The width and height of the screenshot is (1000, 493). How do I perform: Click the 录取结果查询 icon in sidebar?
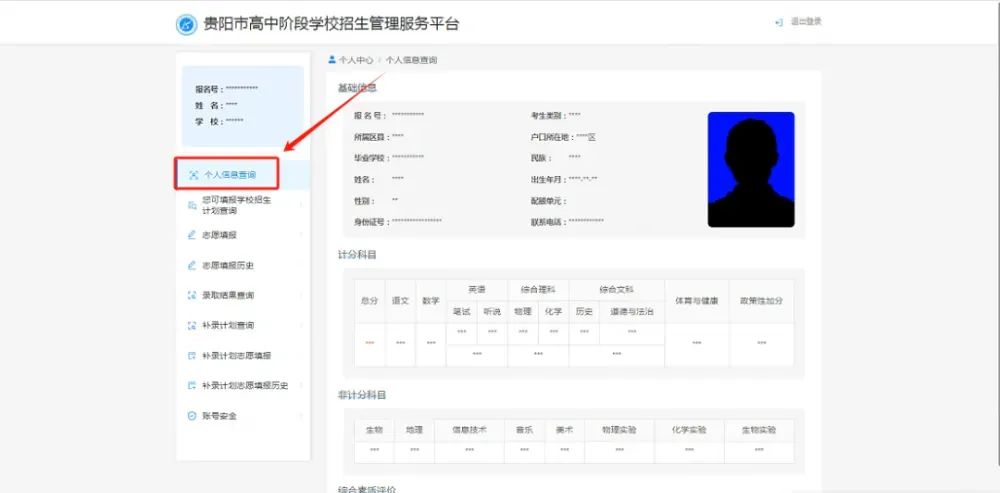[192, 295]
